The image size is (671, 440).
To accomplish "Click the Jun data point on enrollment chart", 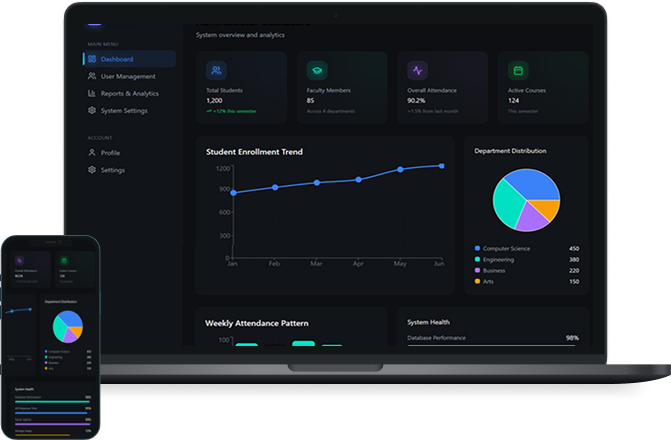I will [441, 166].
